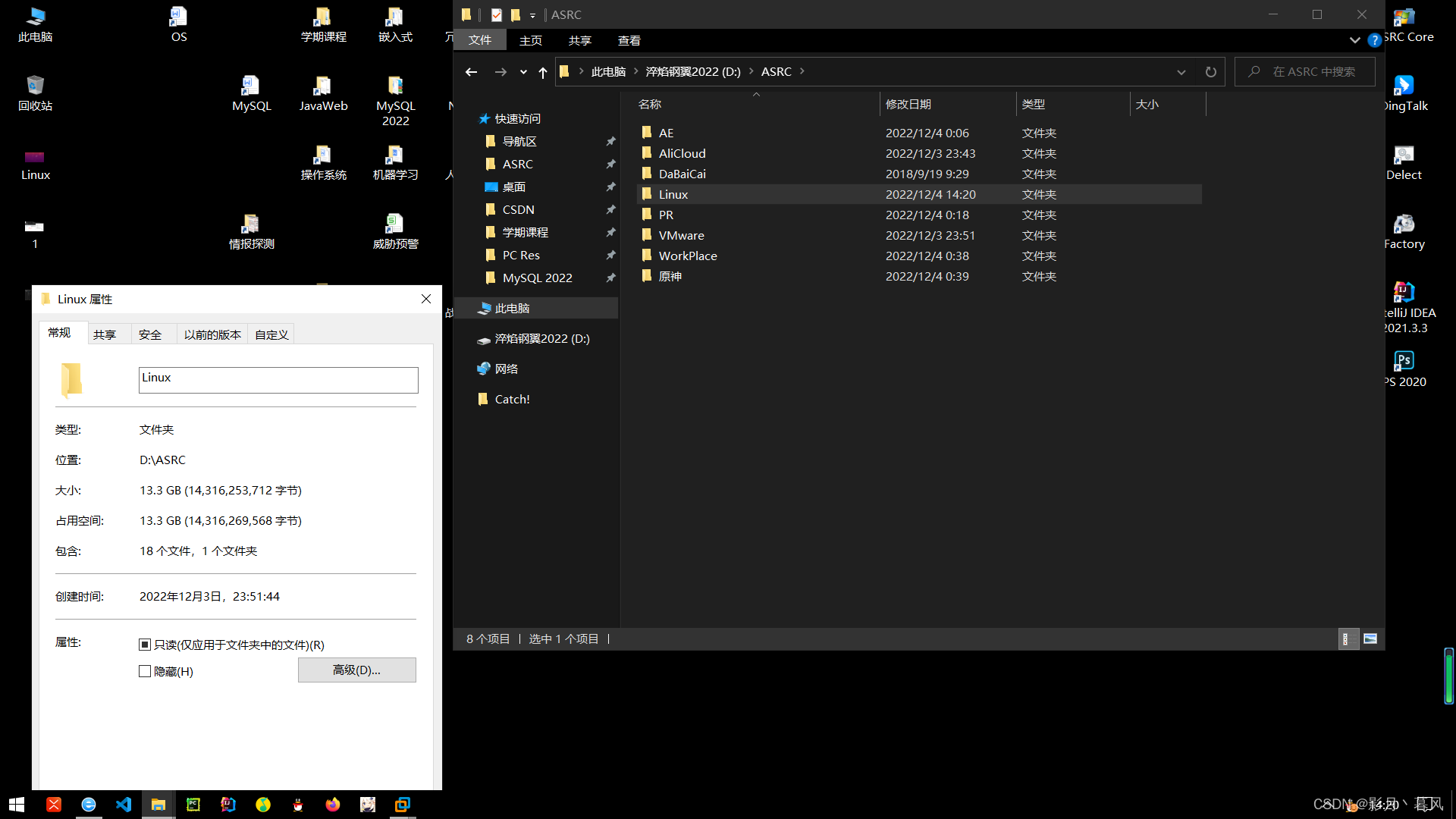1456x819 pixels.
Task: Select the PS 2020 desktop icon
Action: (1404, 369)
